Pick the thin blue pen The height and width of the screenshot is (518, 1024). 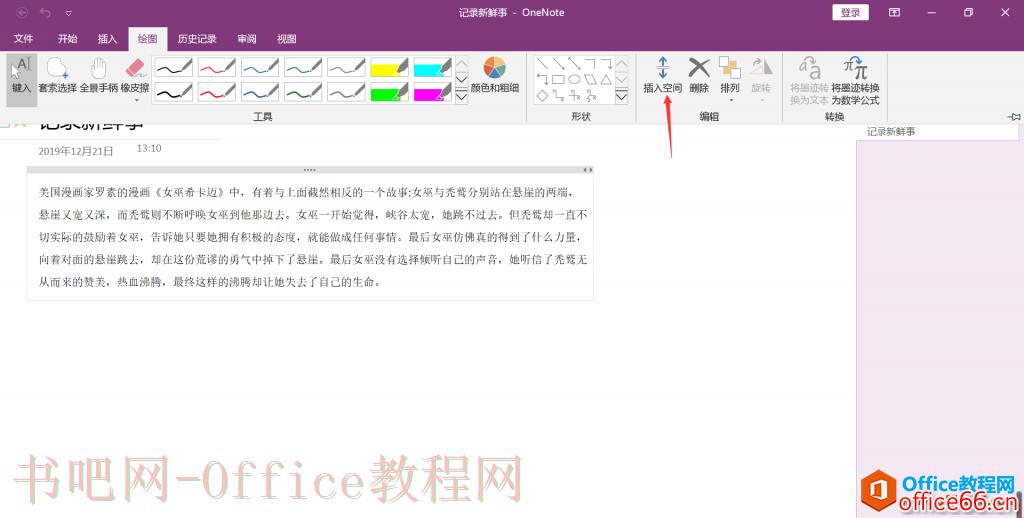(260, 67)
